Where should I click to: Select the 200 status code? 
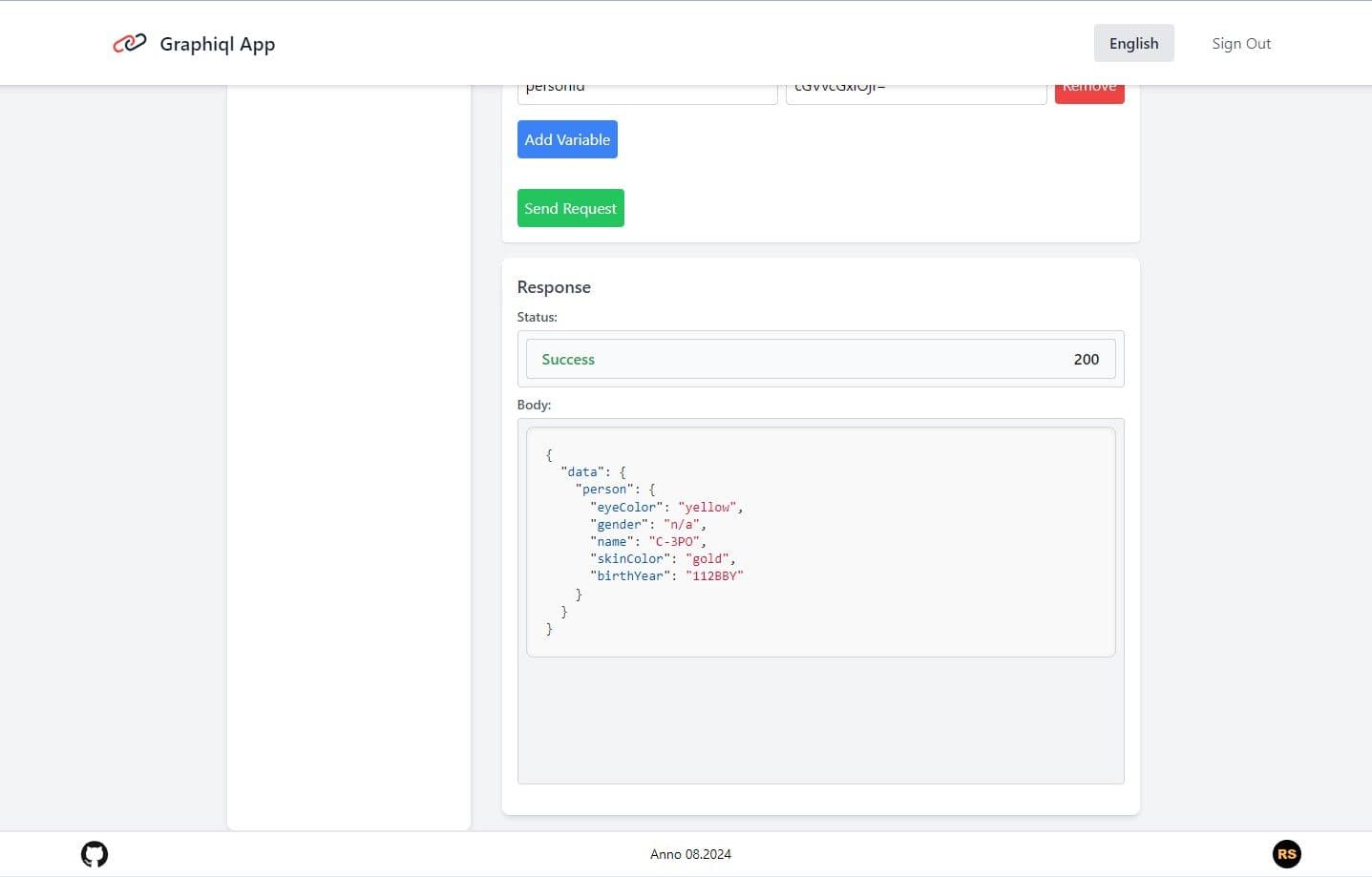tap(1086, 360)
